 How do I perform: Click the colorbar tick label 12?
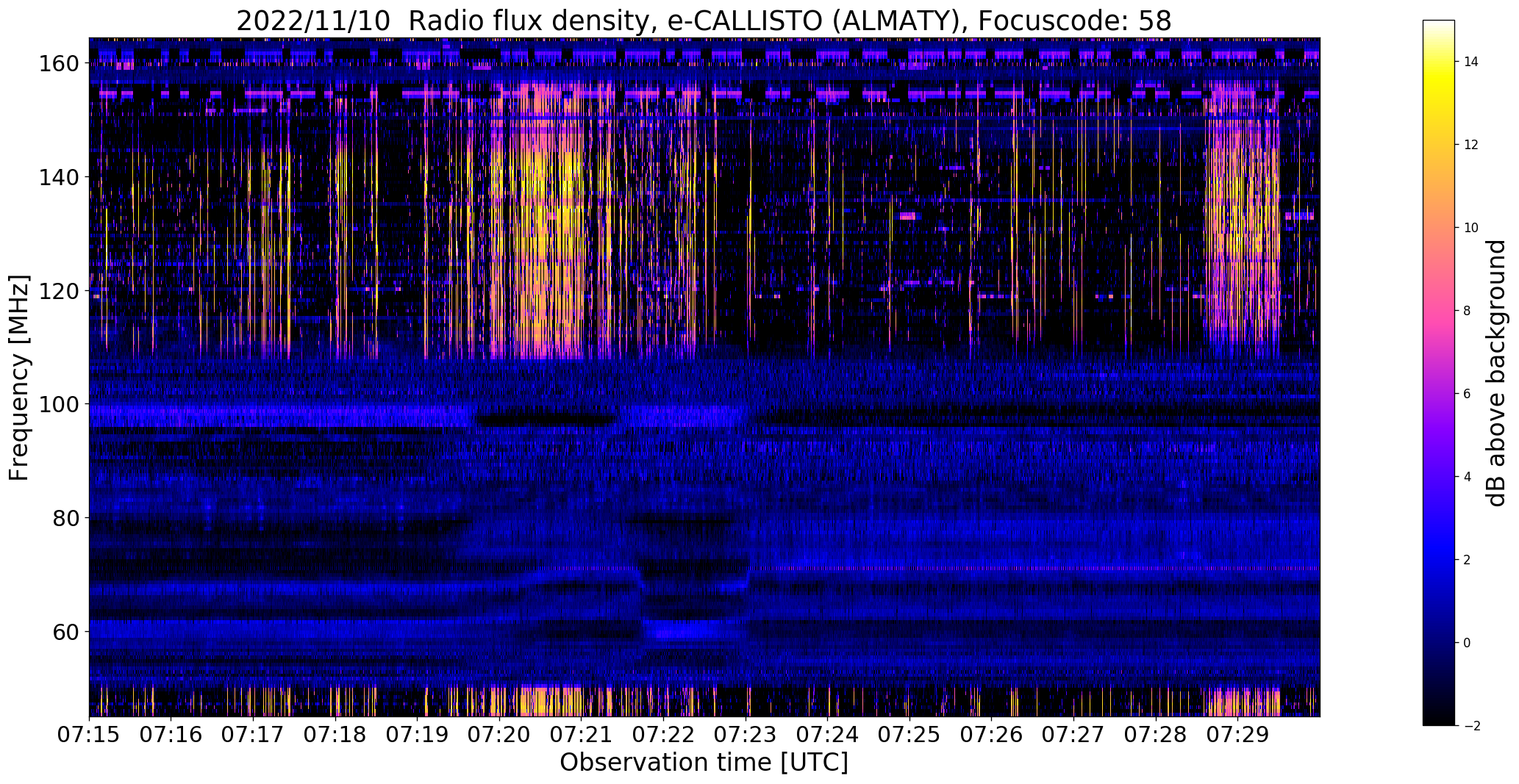[x=1471, y=145]
